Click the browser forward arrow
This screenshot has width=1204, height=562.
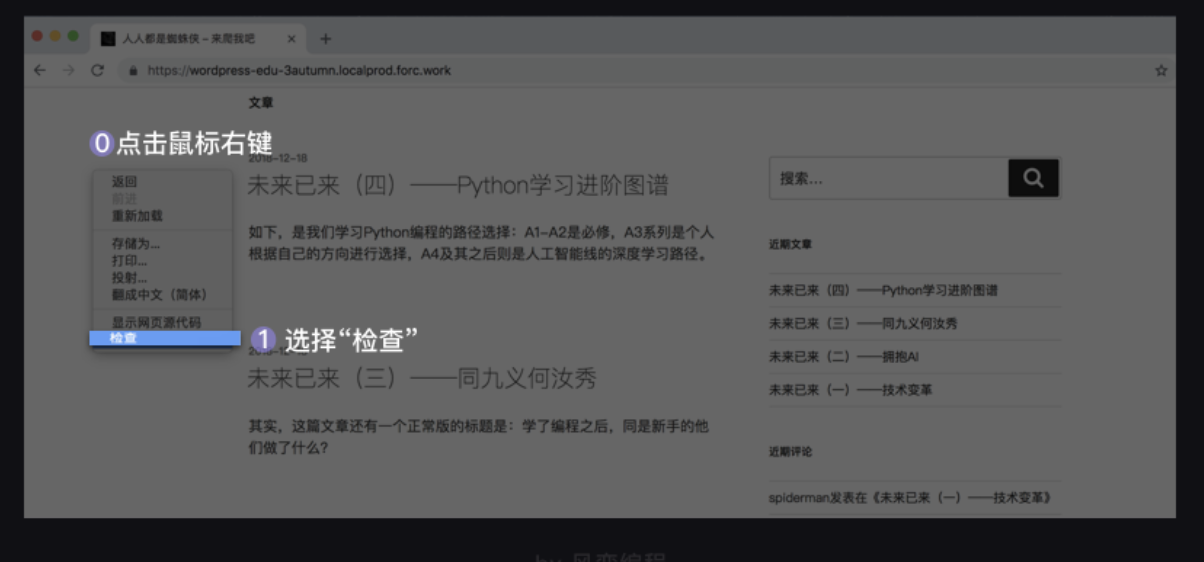(x=68, y=70)
